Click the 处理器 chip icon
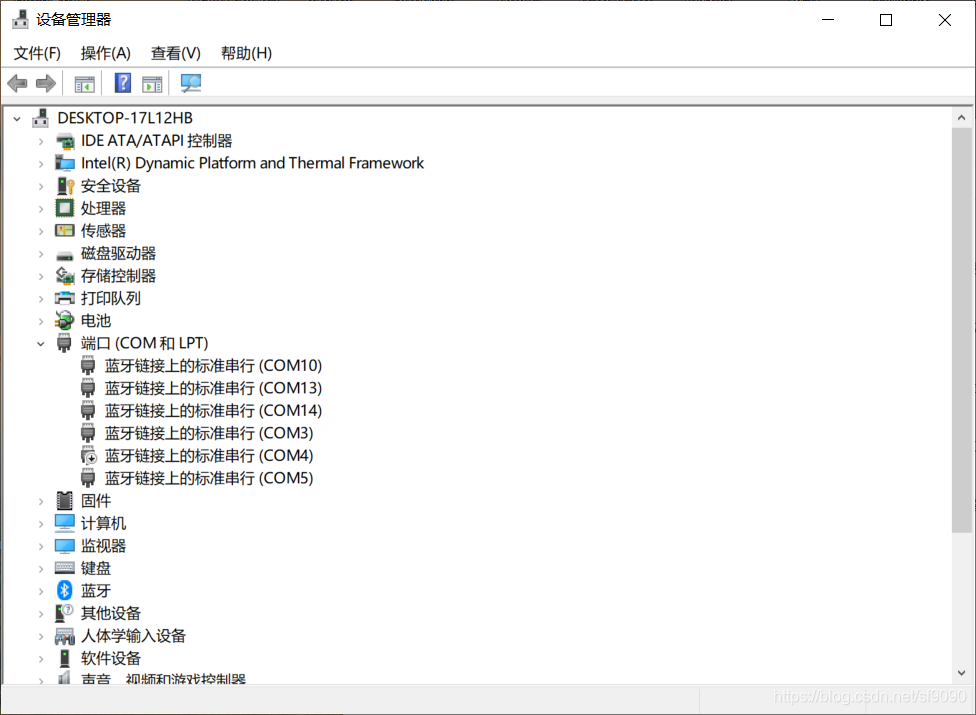Image resolution: width=976 pixels, height=715 pixels. point(65,208)
